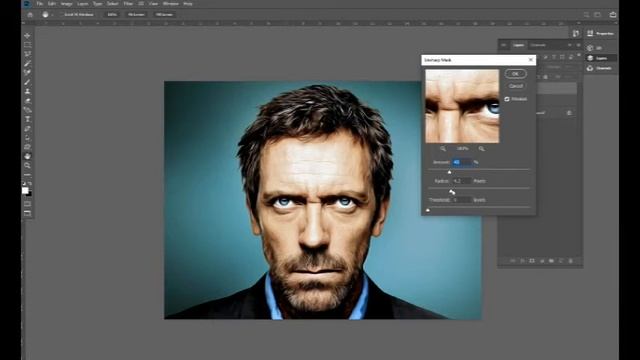
Task: Click the Share icon at top right
Action: [x=613, y=15]
